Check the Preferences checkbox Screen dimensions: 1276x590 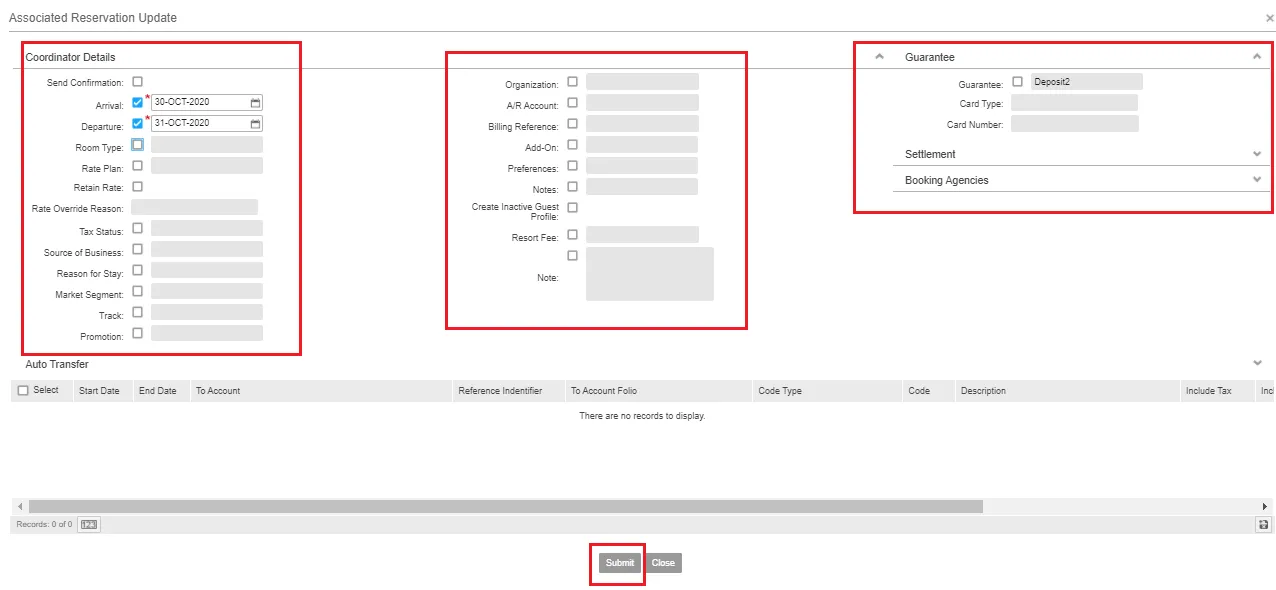point(573,166)
